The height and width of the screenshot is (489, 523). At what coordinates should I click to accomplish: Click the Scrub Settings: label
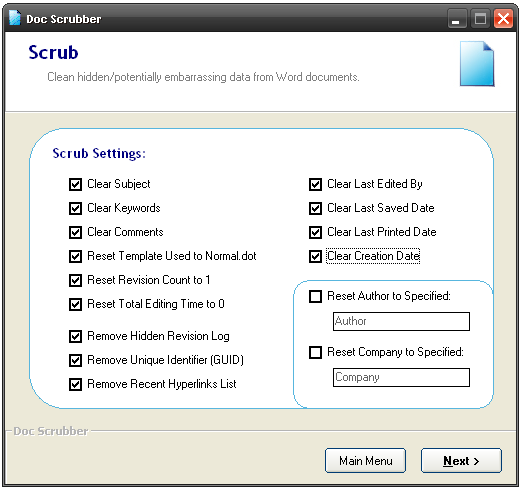[99, 153]
